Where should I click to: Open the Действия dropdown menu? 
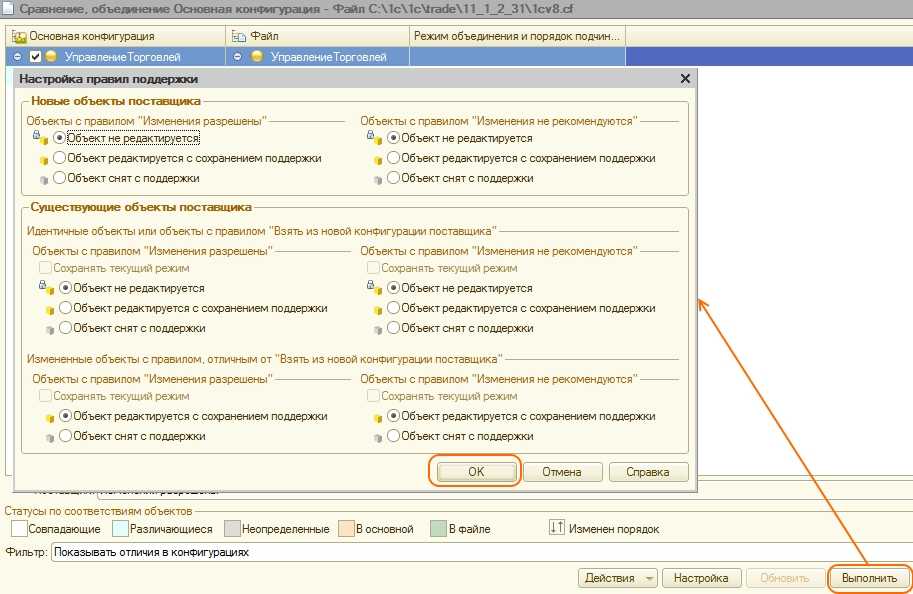pyautogui.click(x=617, y=578)
